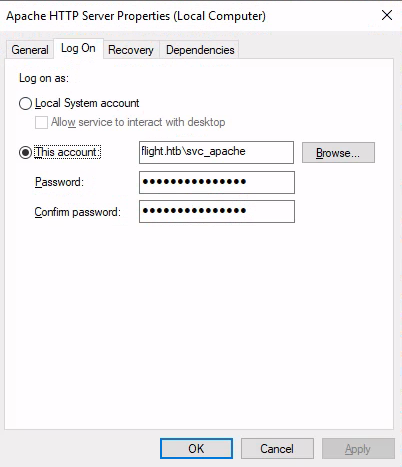This screenshot has height=467, width=402.
Task: Open the Recovery tab
Action: pyautogui.click(x=131, y=50)
